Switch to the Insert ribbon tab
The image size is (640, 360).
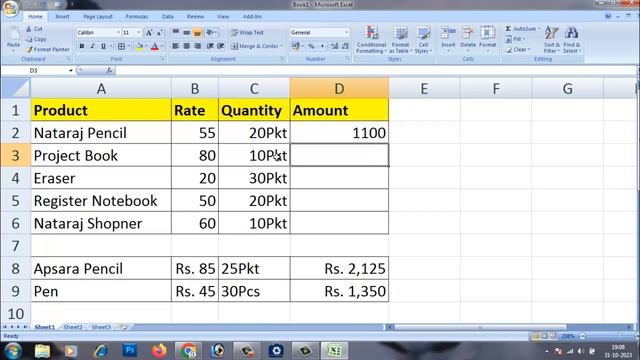[x=62, y=17]
